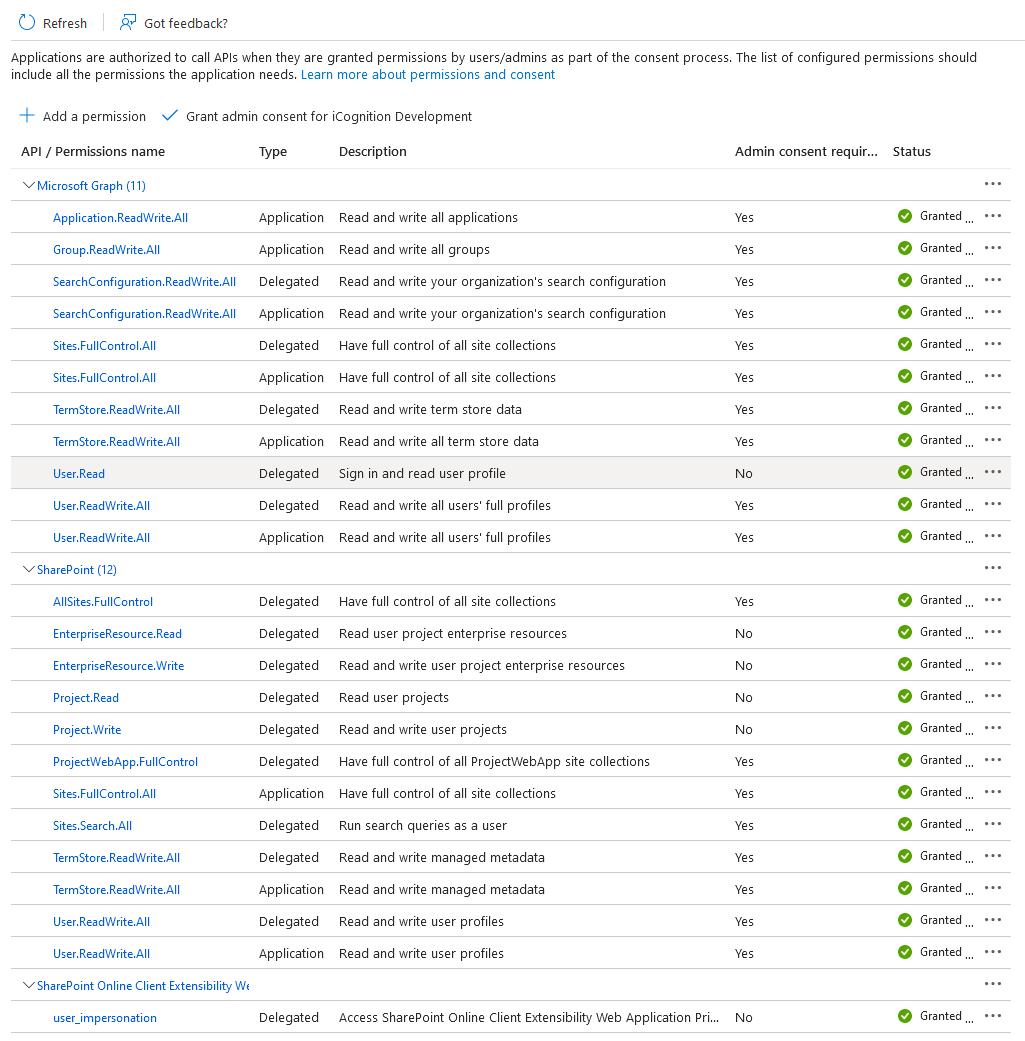Open the User.Read permission details
This screenshot has height=1041, width=1025.
79,472
